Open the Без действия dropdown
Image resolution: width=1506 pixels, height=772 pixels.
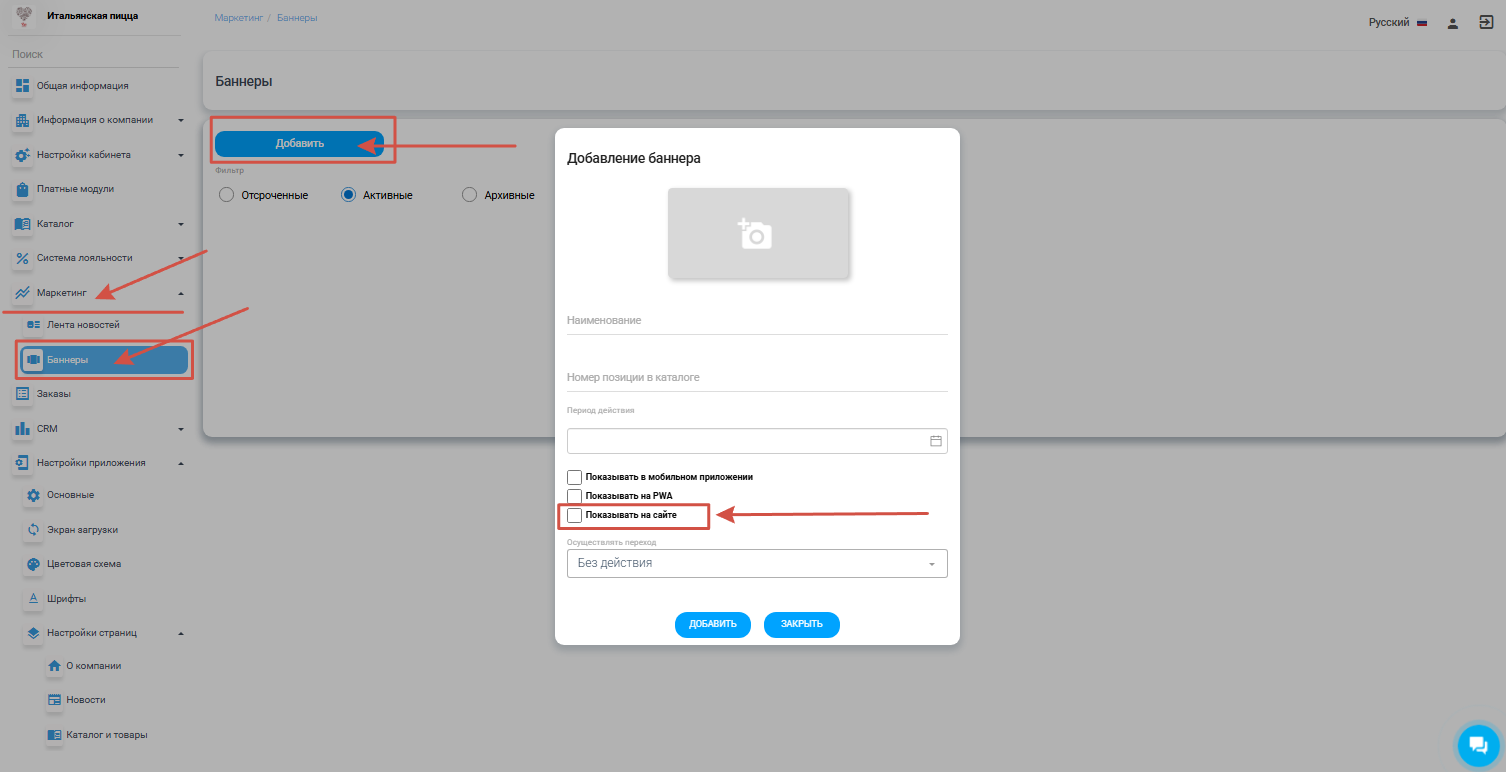(x=756, y=564)
